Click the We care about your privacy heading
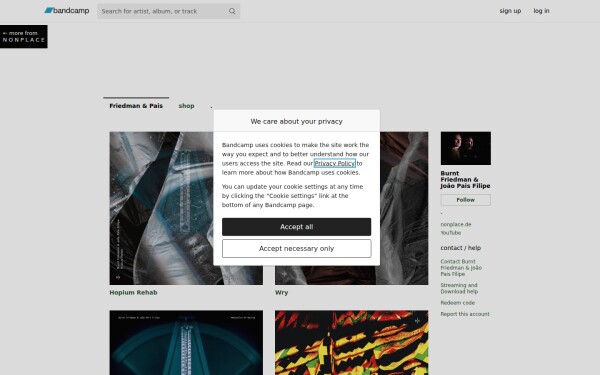The width and height of the screenshot is (600, 375). click(x=296, y=121)
